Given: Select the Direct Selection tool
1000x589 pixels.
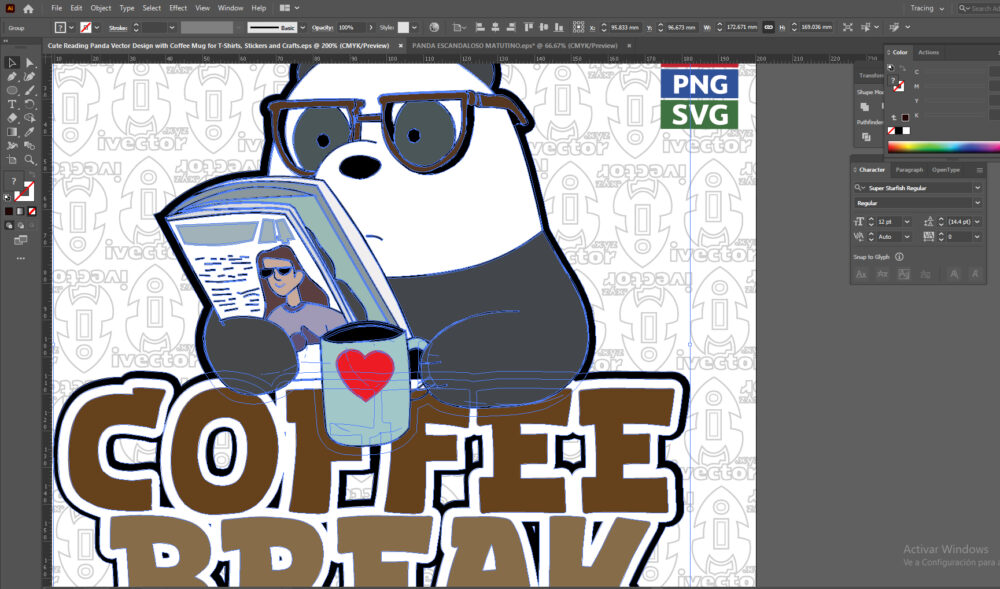Looking at the screenshot, I should coord(29,62).
